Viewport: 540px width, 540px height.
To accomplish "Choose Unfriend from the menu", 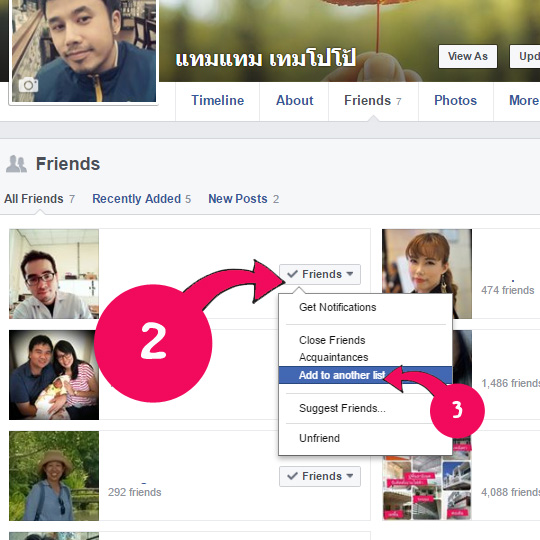I will point(319,438).
